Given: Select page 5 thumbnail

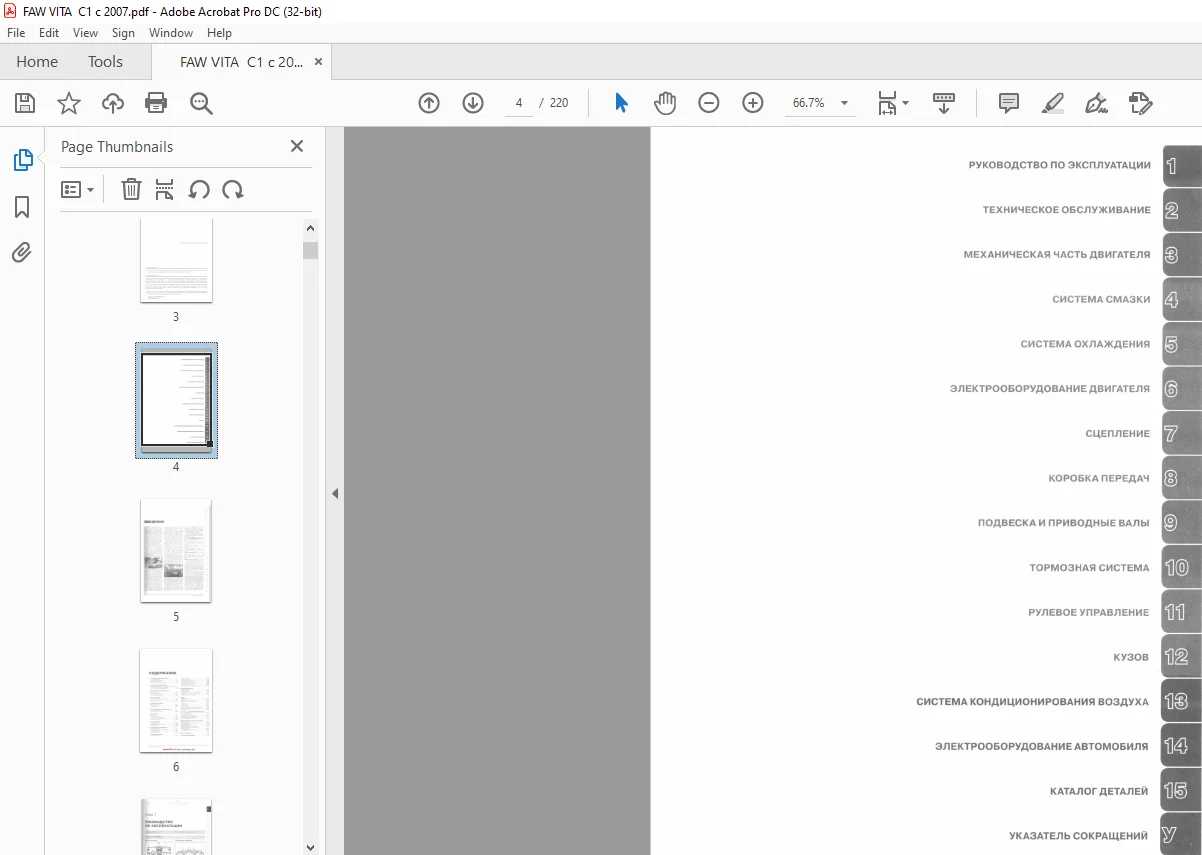Looking at the screenshot, I should 176,551.
